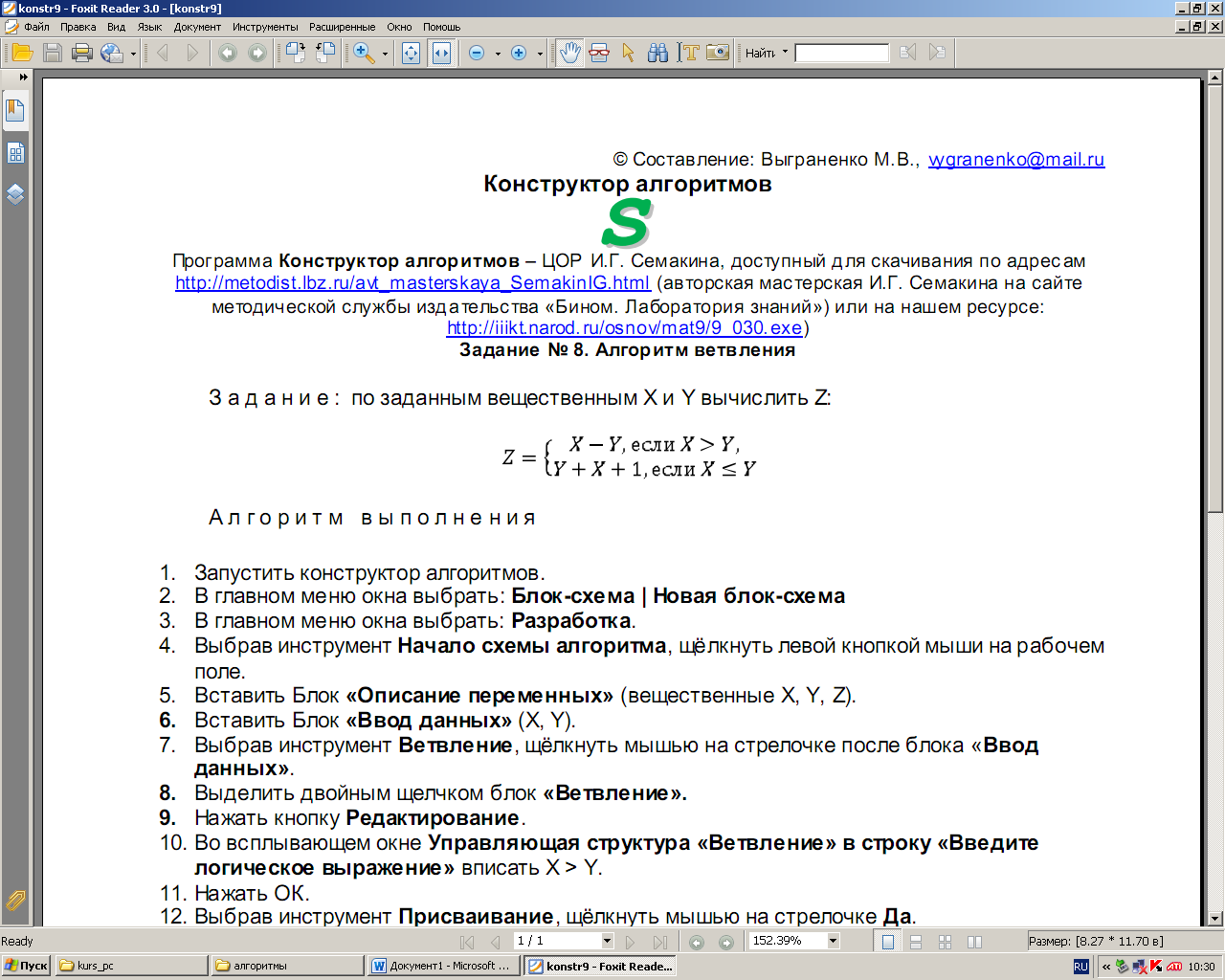Open the Правка menu

point(78,27)
